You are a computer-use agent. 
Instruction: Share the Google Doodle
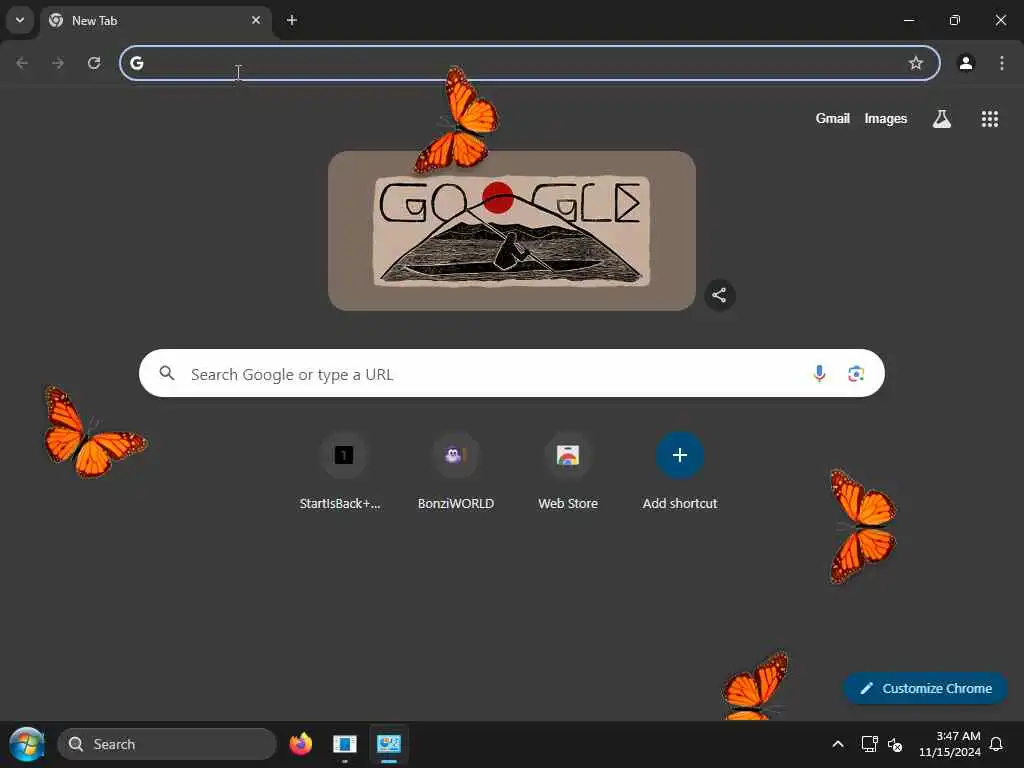pyautogui.click(x=720, y=295)
